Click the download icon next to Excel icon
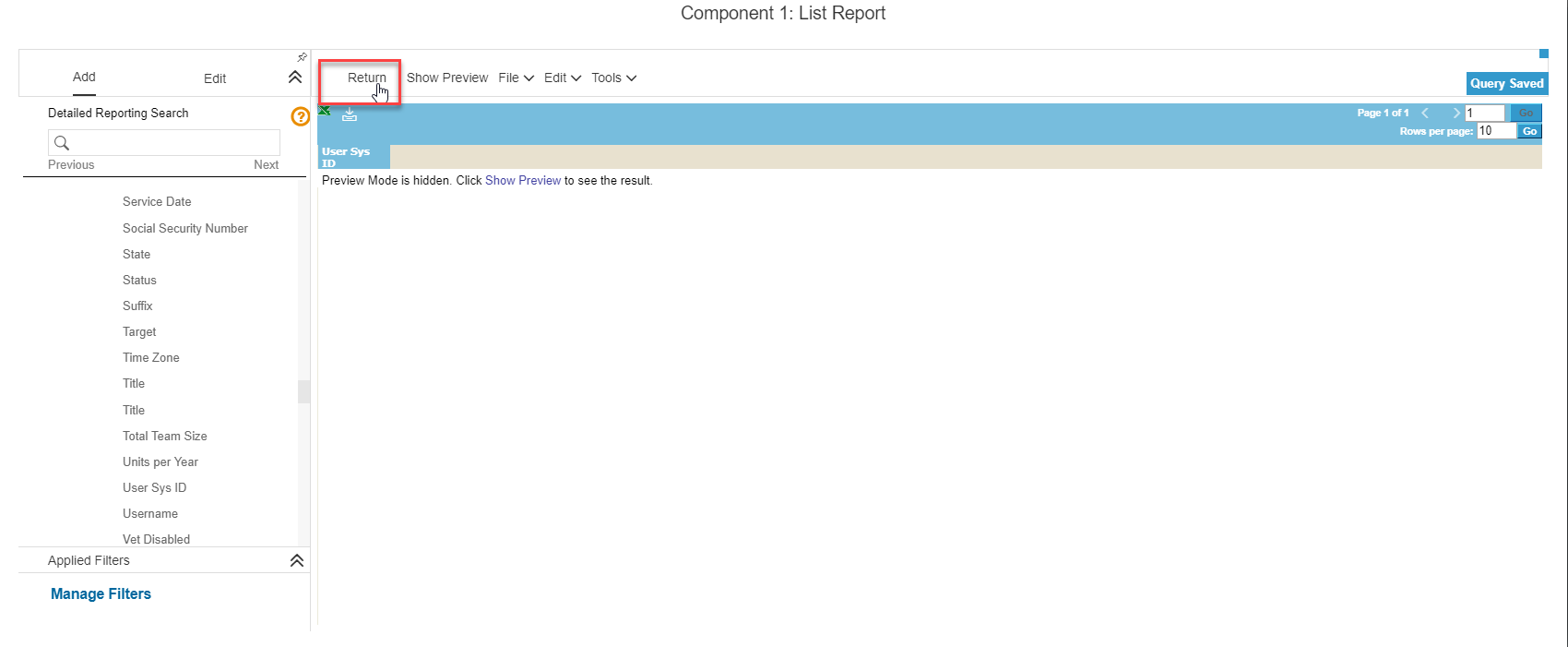Viewport: 1568px width, 647px height. pos(350,114)
